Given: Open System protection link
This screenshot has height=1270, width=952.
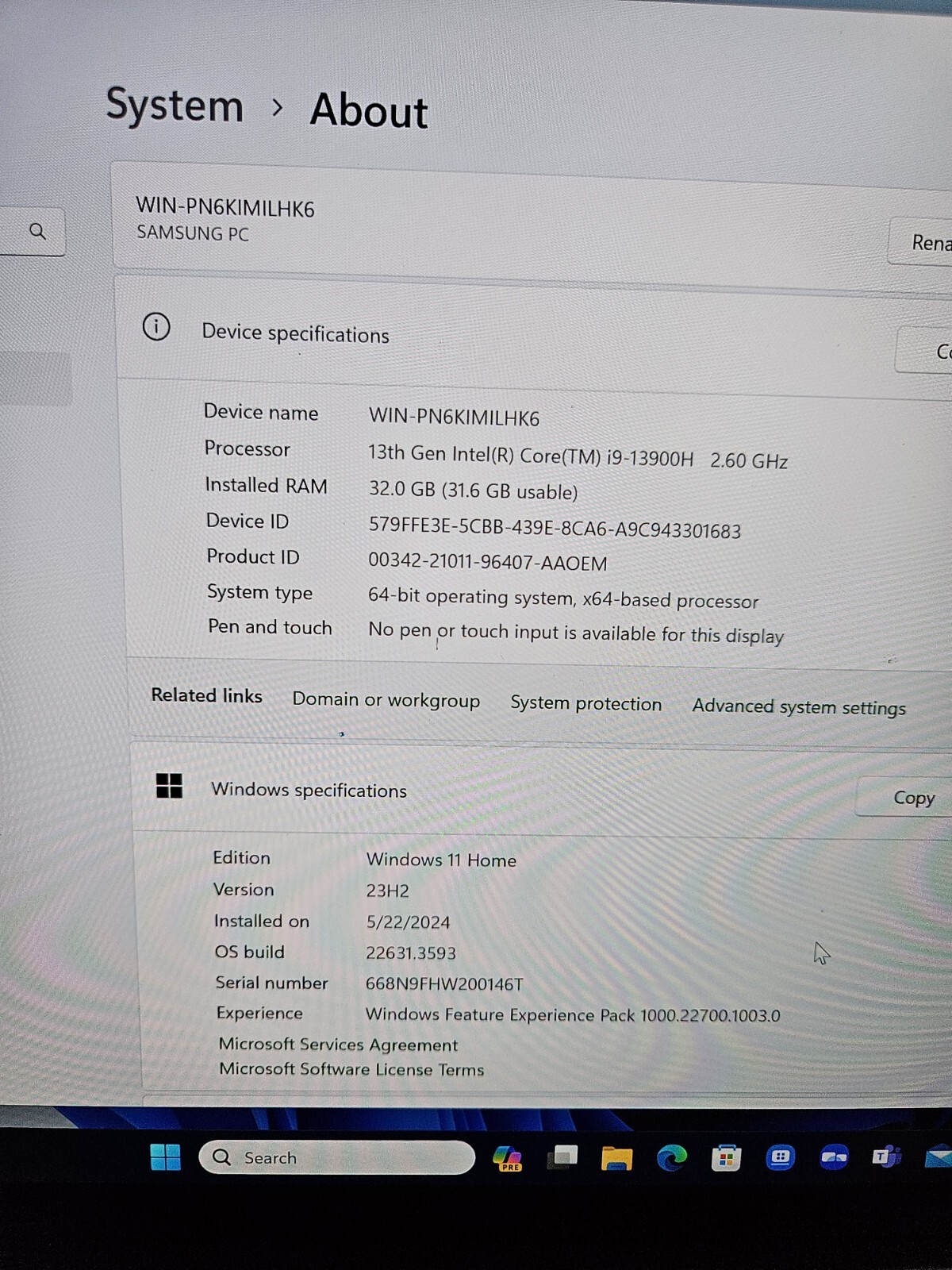Looking at the screenshot, I should point(585,704).
